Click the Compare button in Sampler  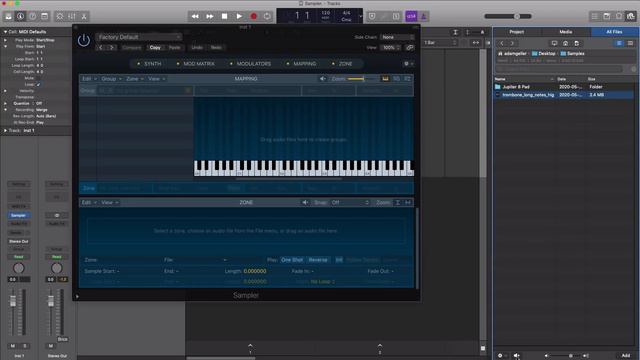(131, 48)
